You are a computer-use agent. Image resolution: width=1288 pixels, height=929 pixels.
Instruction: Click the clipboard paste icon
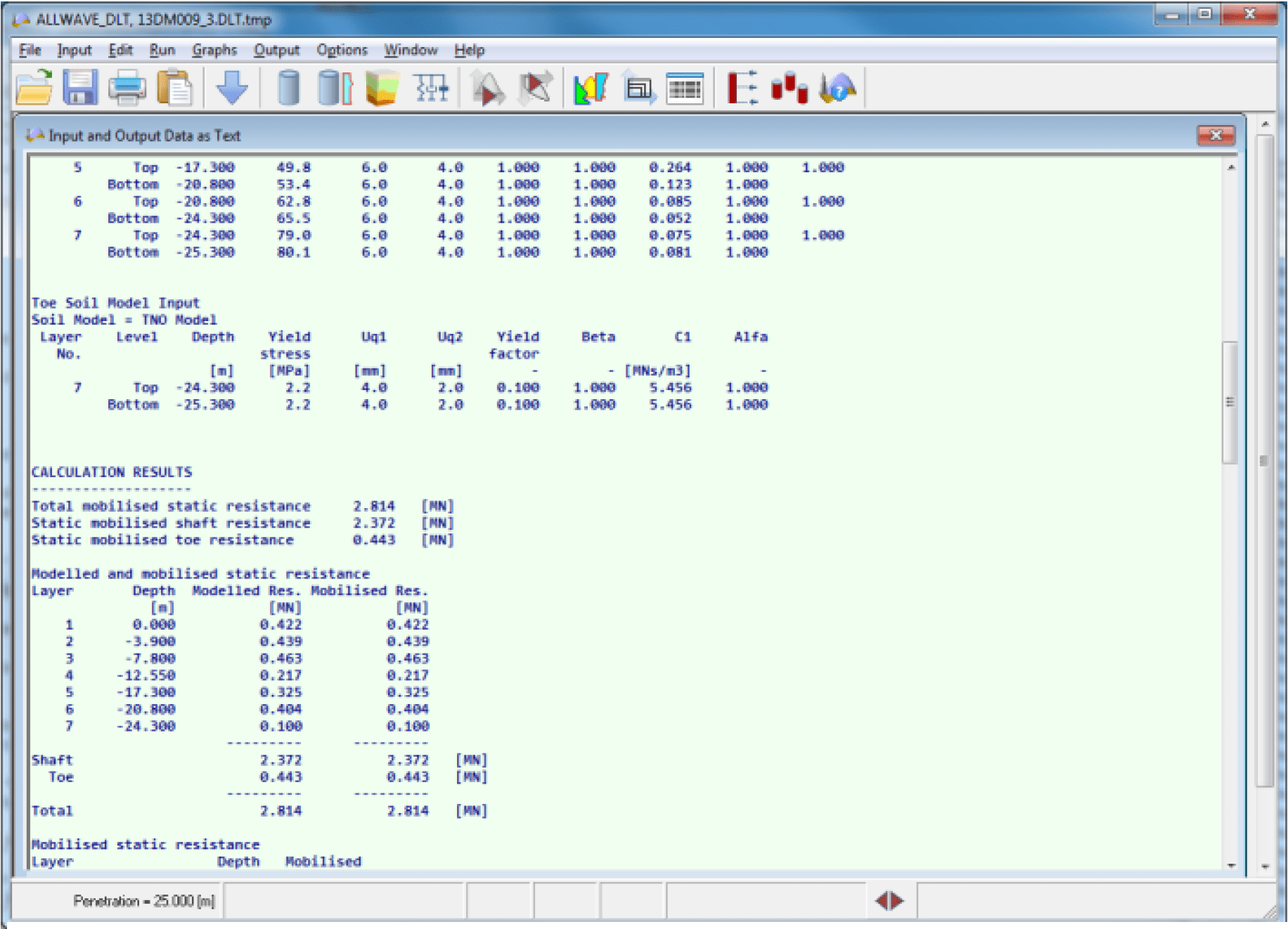174,88
